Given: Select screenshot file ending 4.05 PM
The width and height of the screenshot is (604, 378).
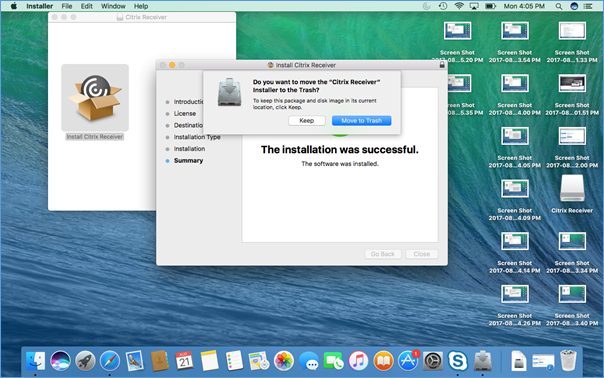Looking at the screenshot, I should (515, 136).
